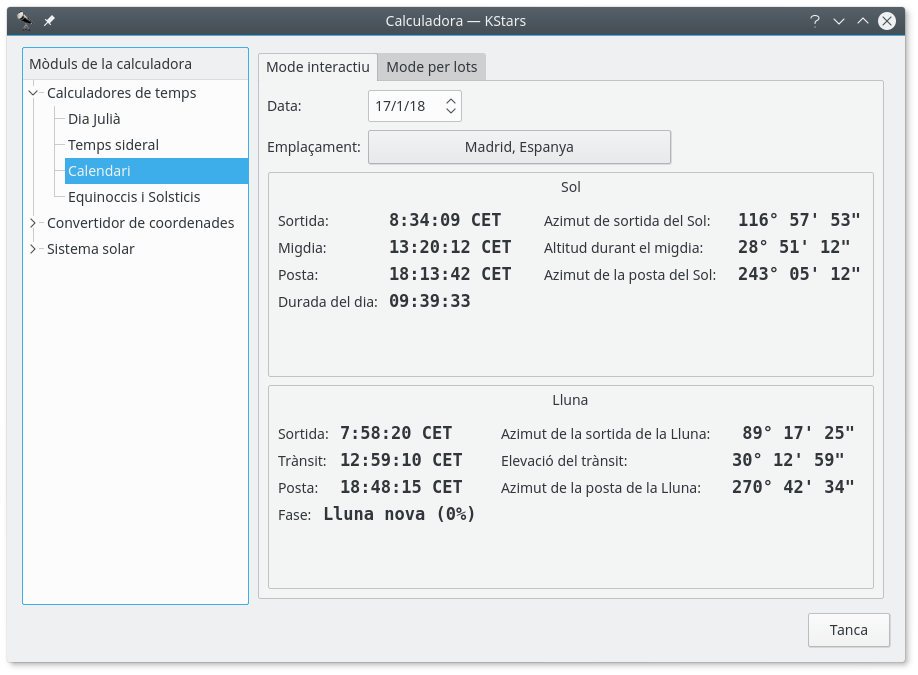Minimize the Calculadora window
918x675 pixels.
[839, 20]
